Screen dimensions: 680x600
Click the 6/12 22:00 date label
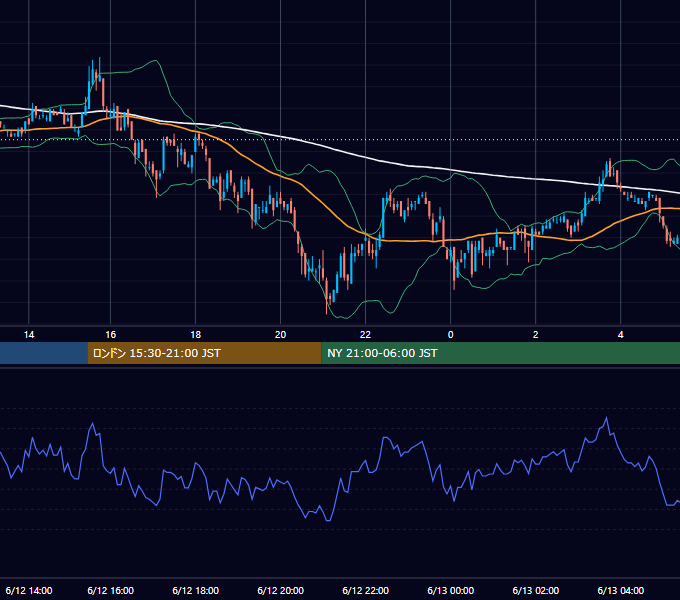click(x=366, y=590)
